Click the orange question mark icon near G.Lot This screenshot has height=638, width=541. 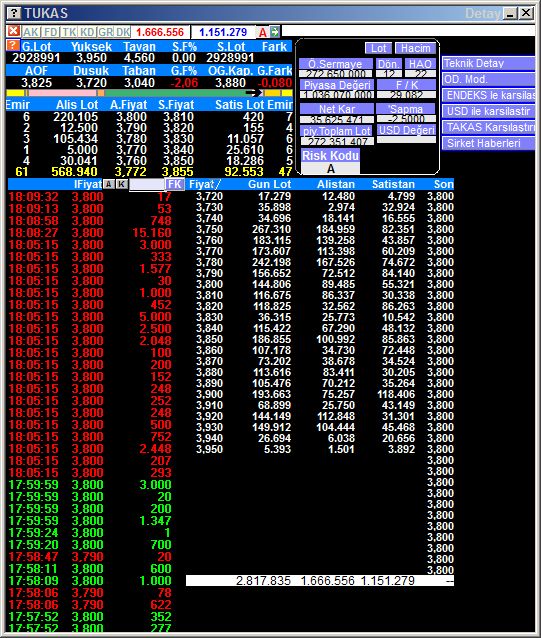point(13,45)
